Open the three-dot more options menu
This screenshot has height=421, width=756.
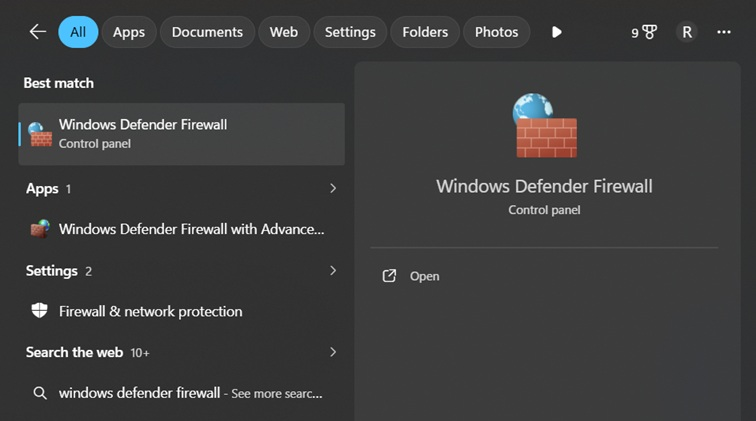[724, 32]
